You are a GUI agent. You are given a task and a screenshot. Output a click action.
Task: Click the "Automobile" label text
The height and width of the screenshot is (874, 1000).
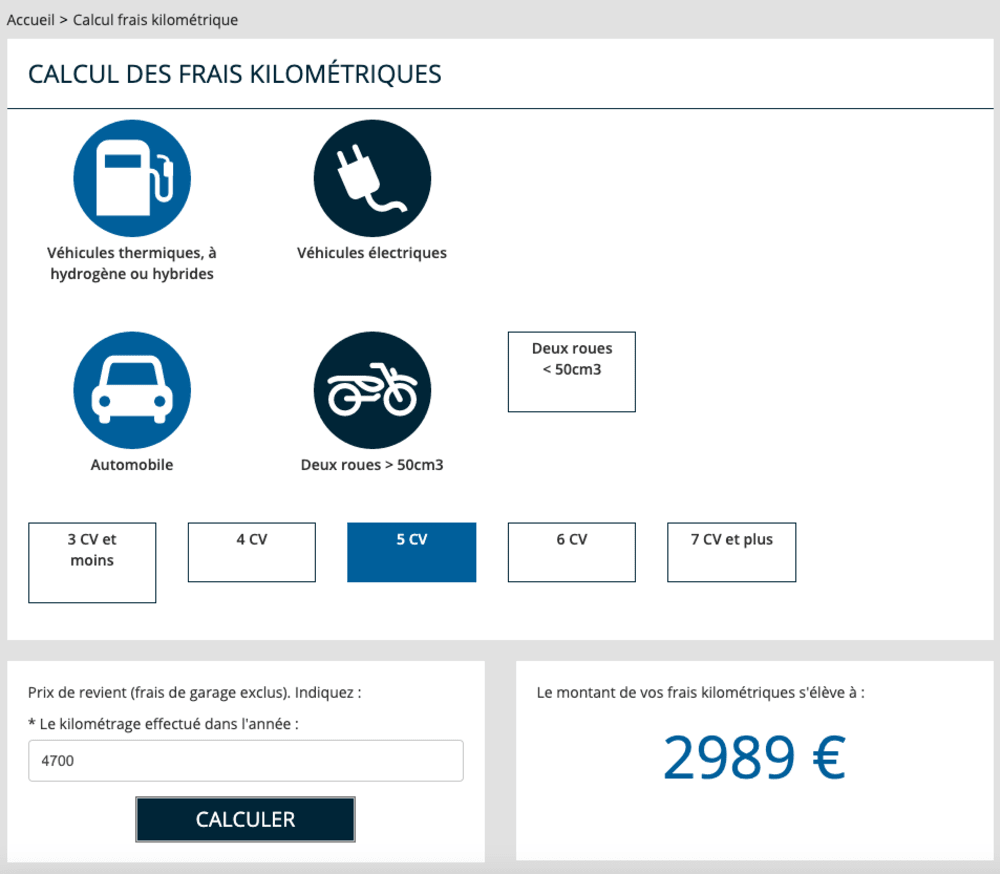tap(131, 464)
